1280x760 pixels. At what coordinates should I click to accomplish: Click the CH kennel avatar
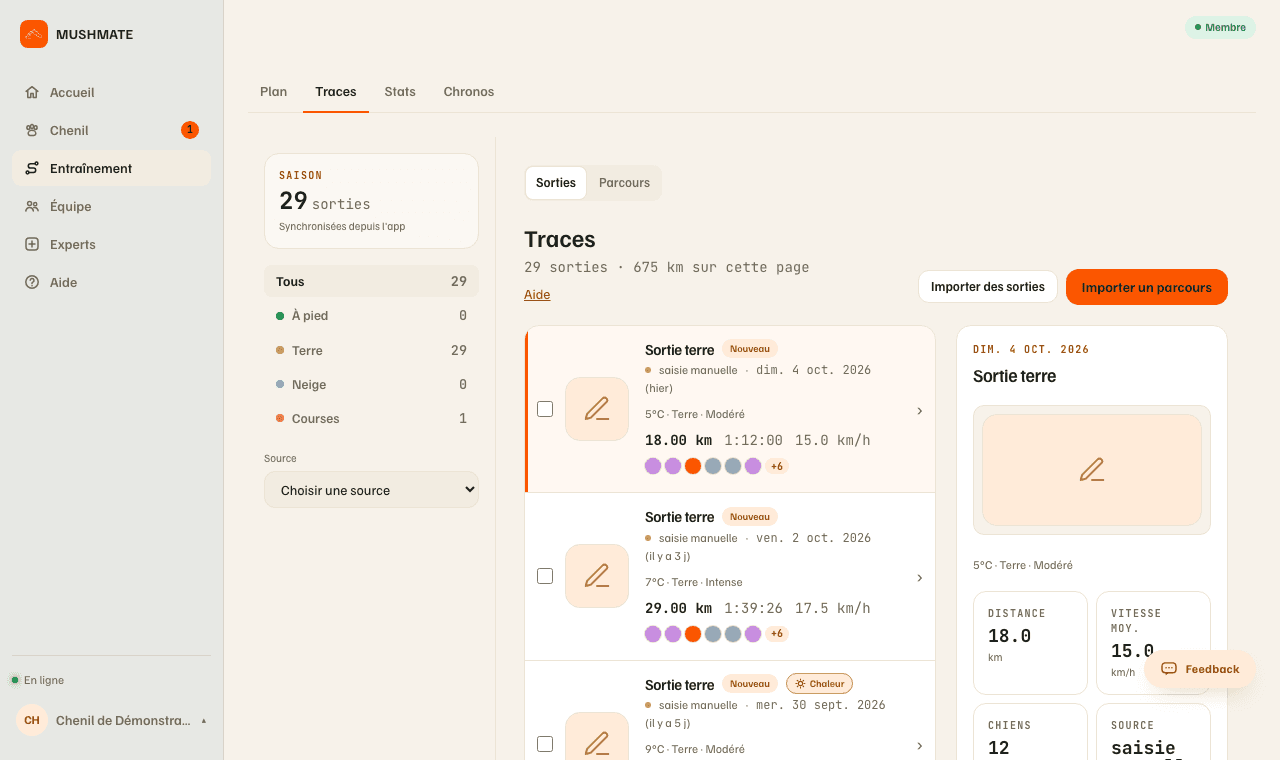[x=32, y=720]
